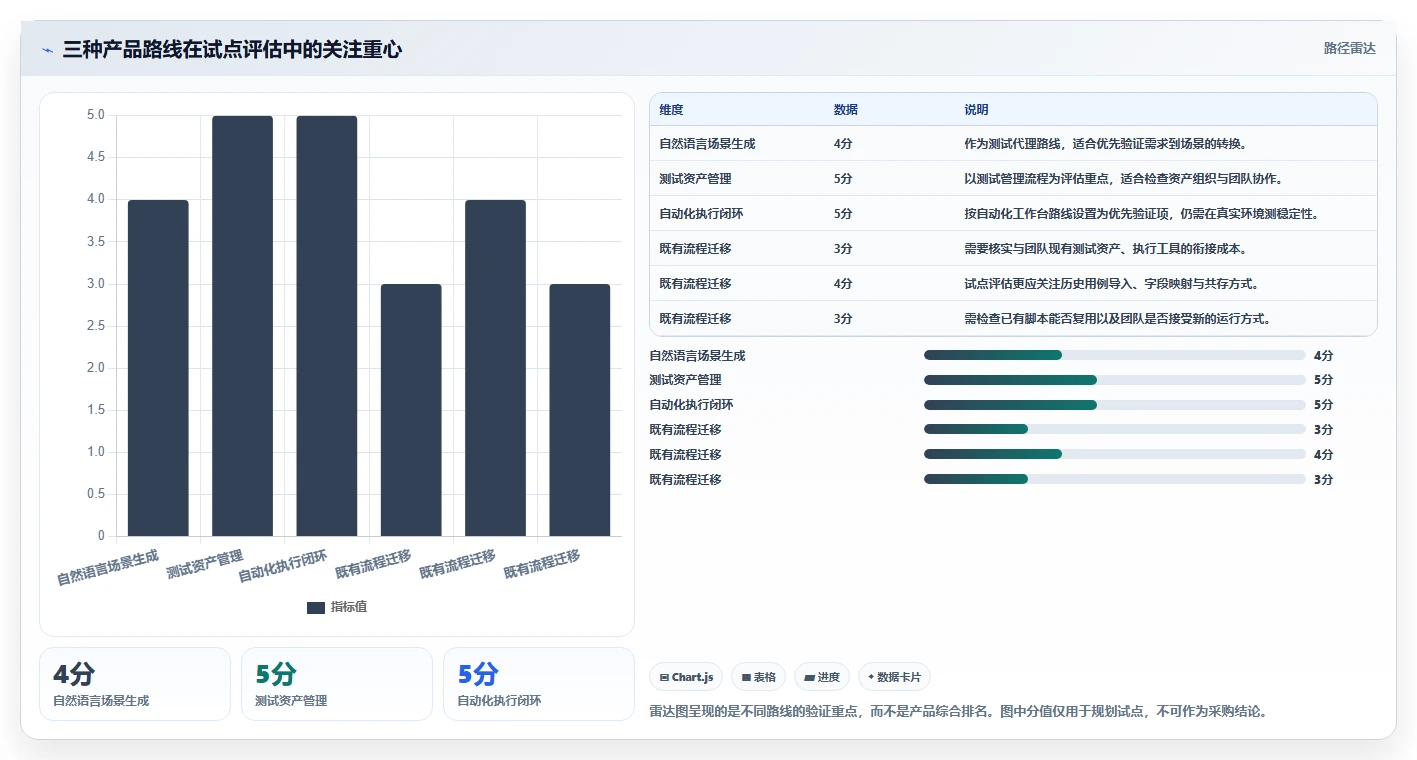The width and height of the screenshot is (1417, 760).
Task: Click the 进度 chip
Action: tap(822, 677)
